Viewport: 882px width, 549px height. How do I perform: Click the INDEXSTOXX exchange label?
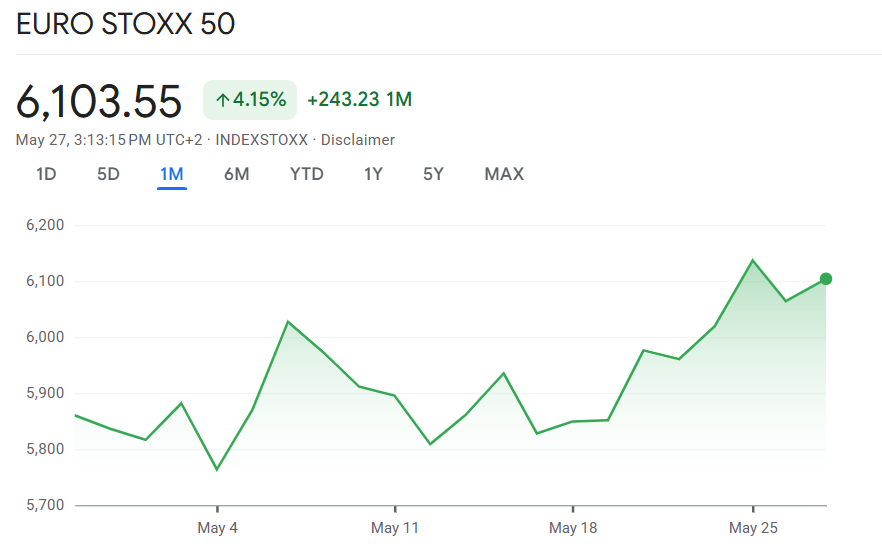[x=262, y=140]
